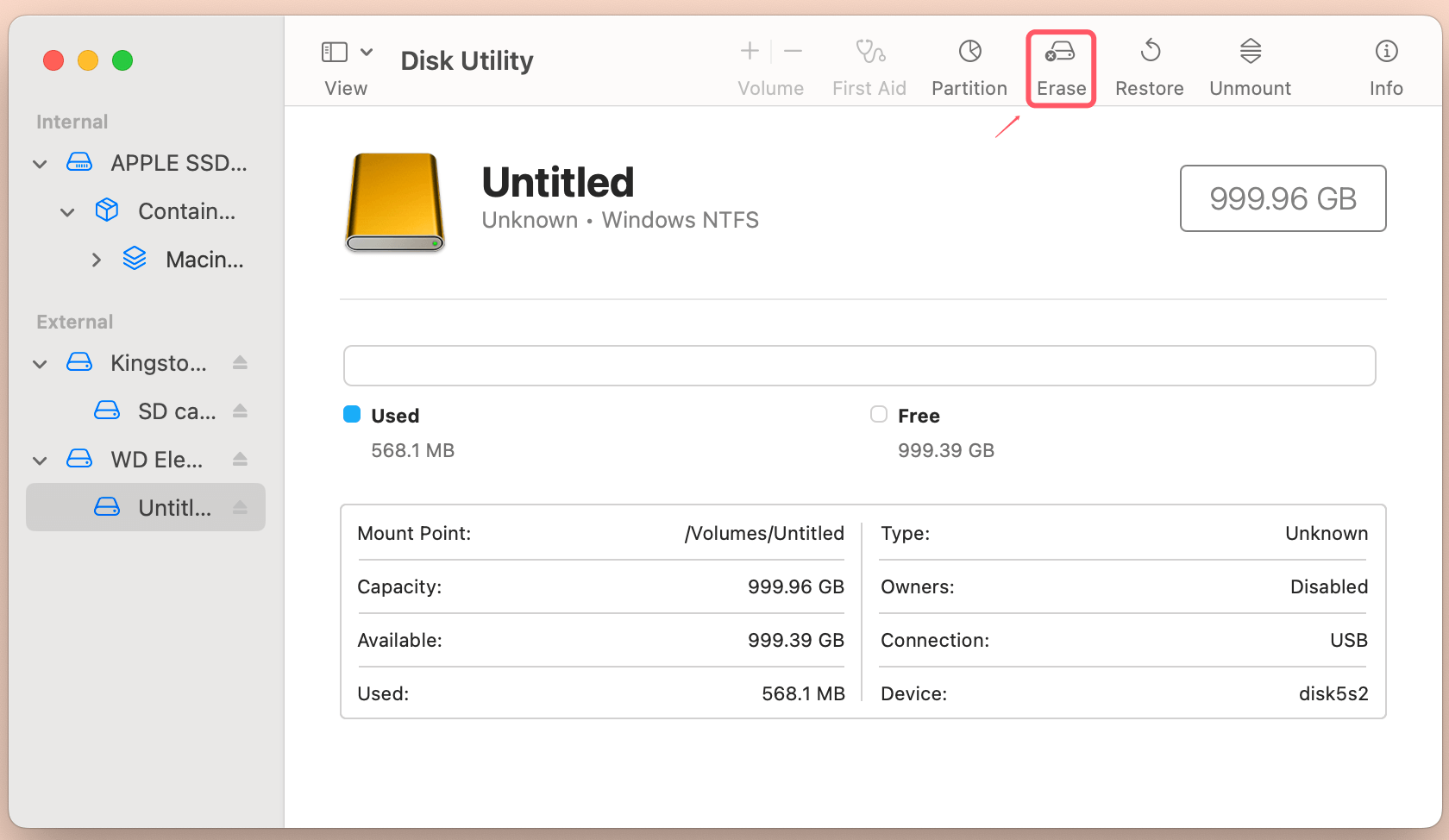Select the Restore toolbar icon
This screenshot has width=1449, height=840.
(1150, 65)
